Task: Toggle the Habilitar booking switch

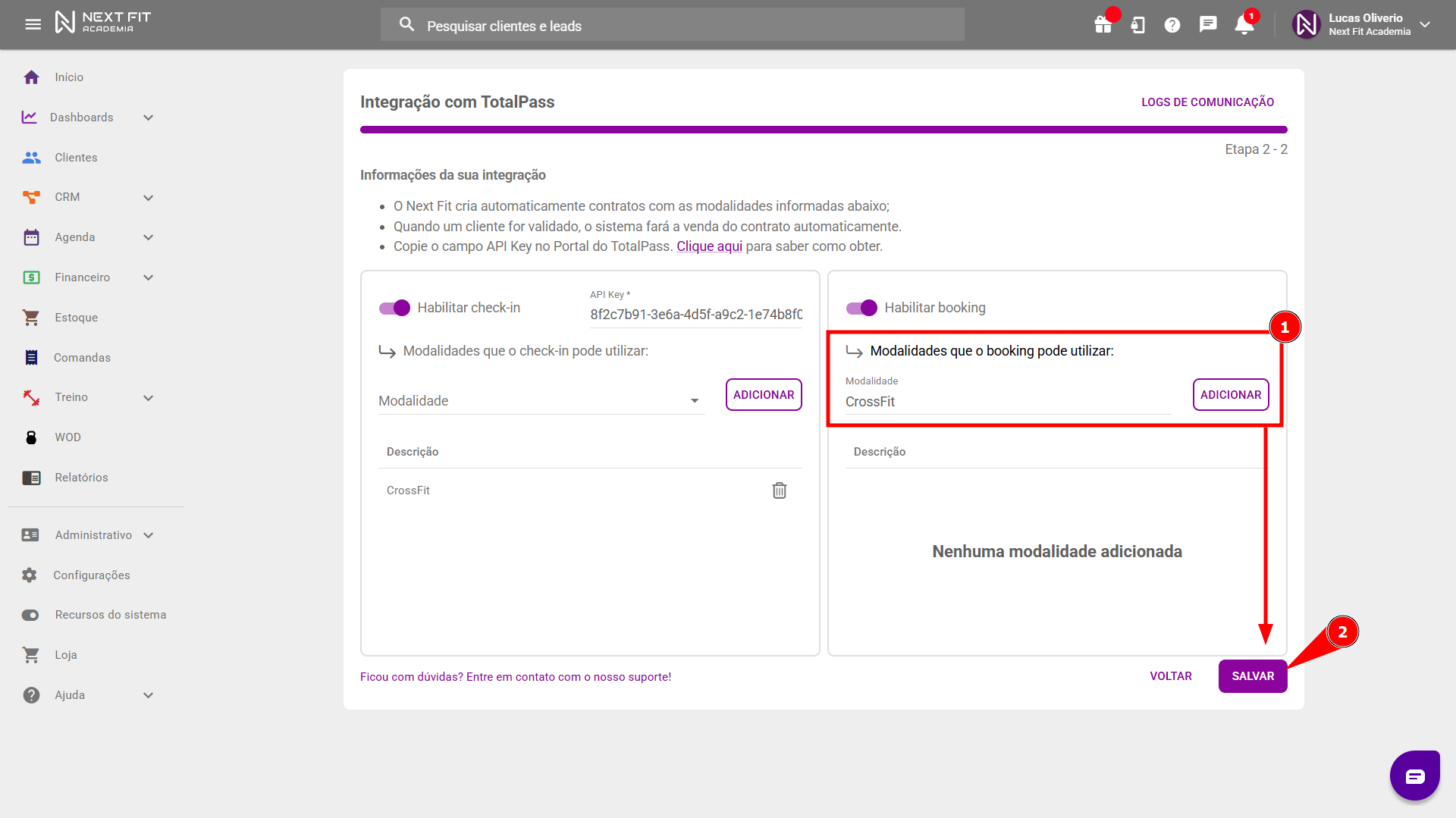Action: 861,308
